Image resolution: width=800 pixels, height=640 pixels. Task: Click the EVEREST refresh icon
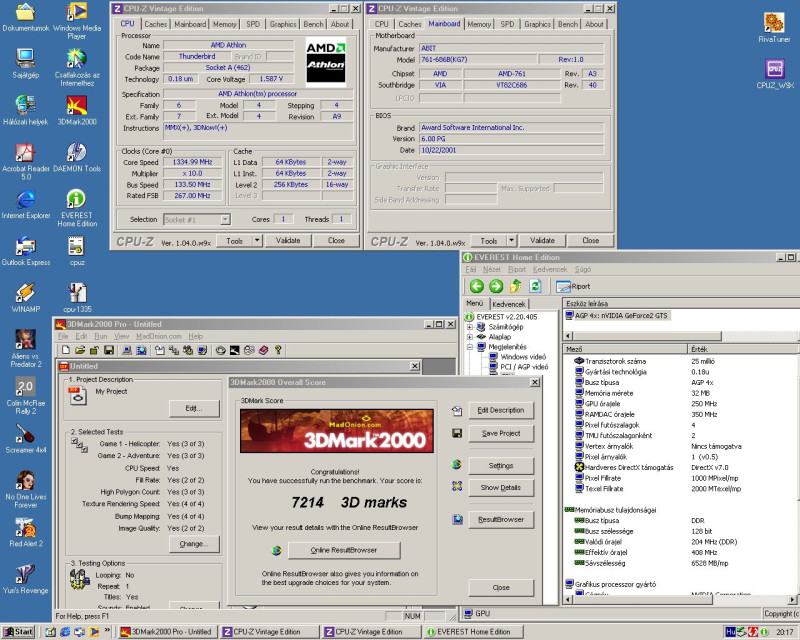point(535,286)
